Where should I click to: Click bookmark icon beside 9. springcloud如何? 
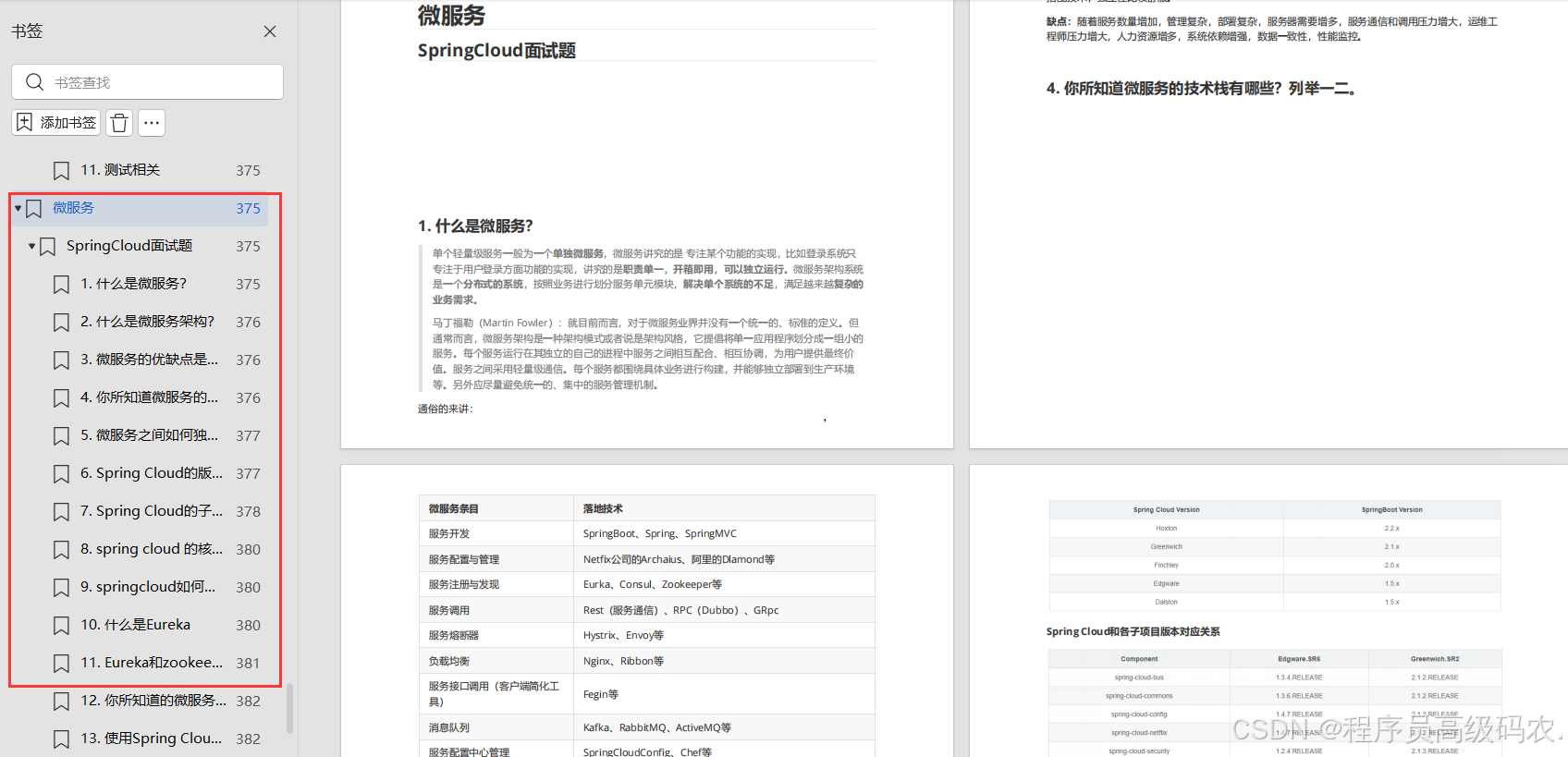click(61, 588)
